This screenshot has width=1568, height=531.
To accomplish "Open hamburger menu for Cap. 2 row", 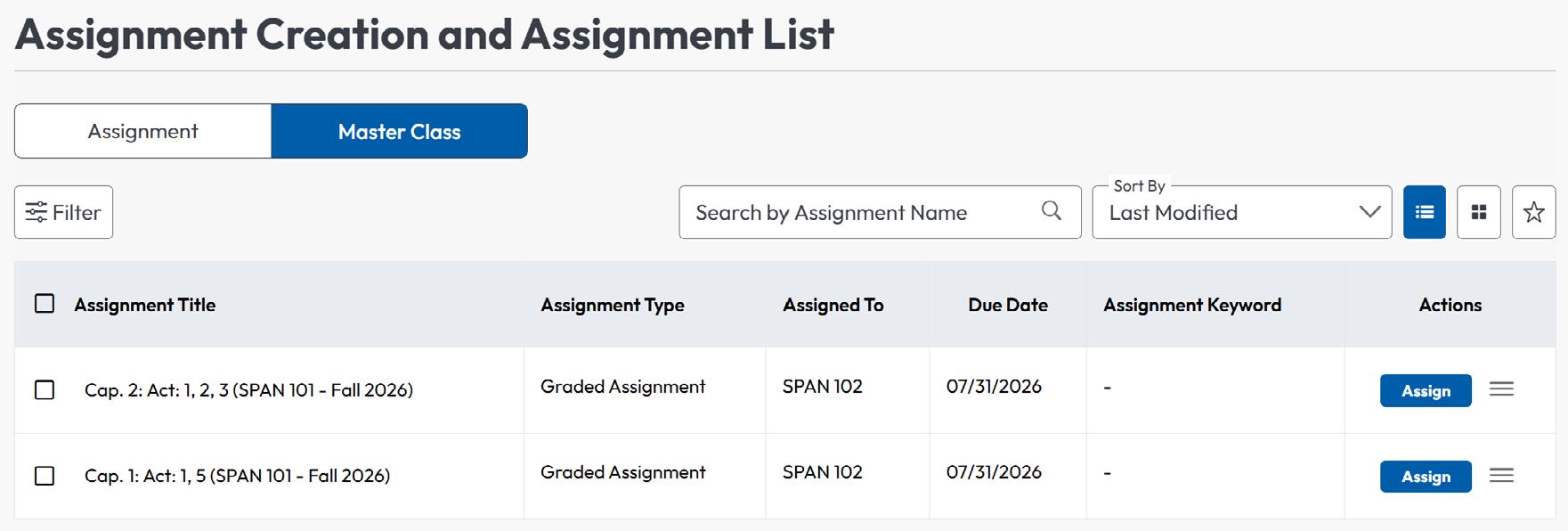I will tap(1501, 389).
